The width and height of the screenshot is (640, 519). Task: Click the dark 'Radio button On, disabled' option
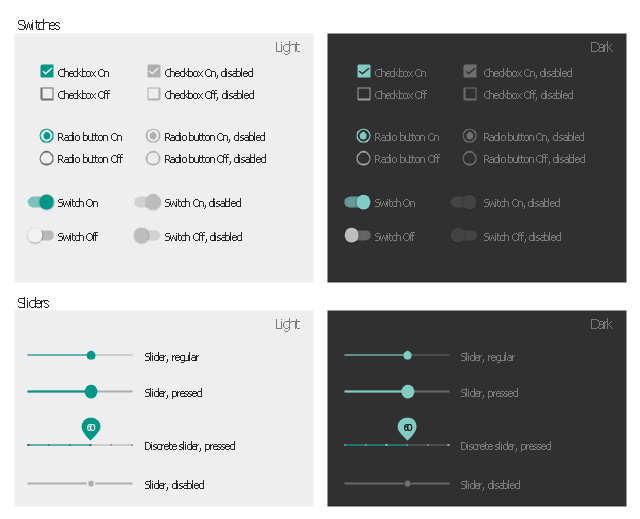click(x=470, y=136)
